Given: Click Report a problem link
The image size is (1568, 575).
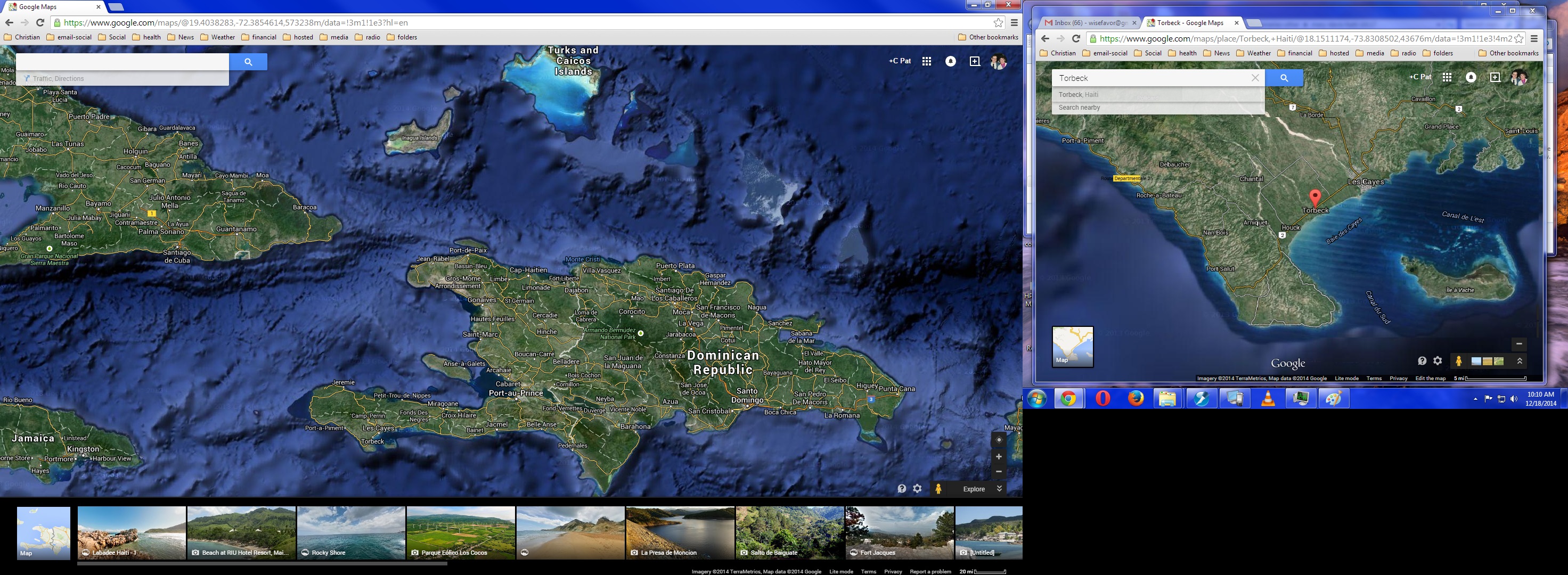Looking at the screenshot, I should pos(930,571).
